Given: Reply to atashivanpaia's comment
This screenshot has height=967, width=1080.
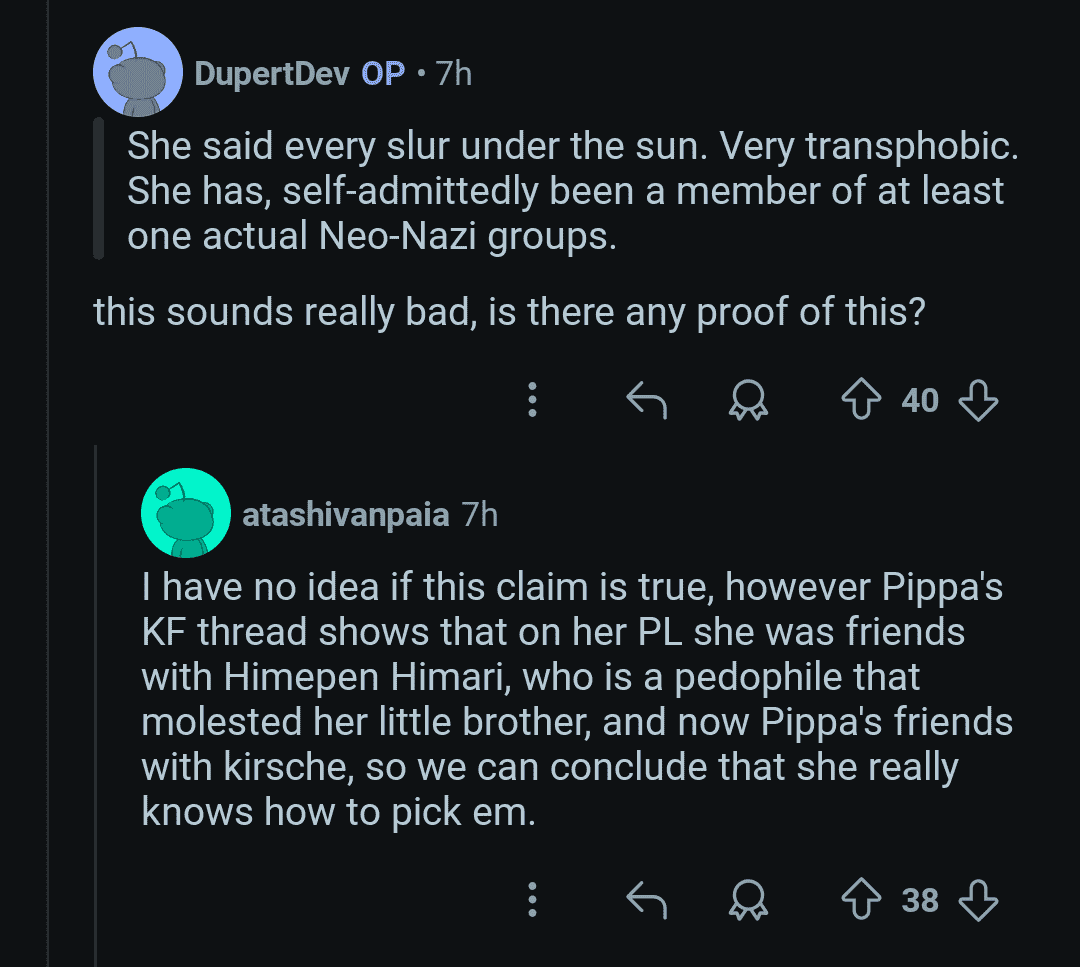Looking at the screenshot, I should pos(647,900).
